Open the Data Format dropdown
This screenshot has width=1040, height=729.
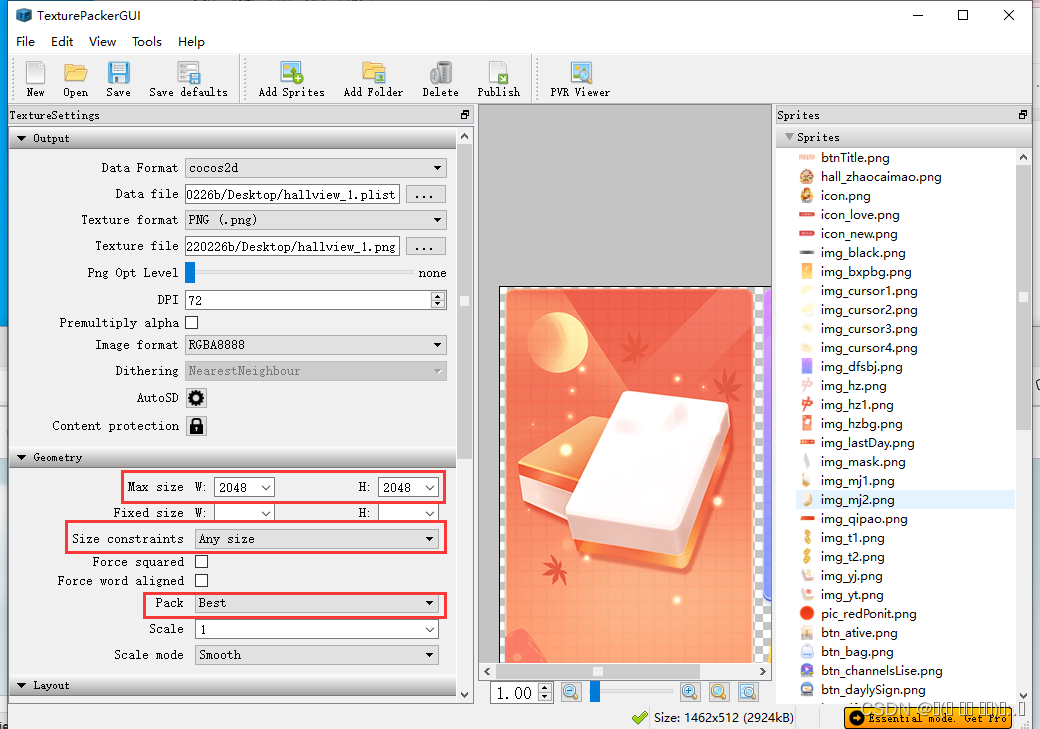pyautogui.click(x=315, y=168)
